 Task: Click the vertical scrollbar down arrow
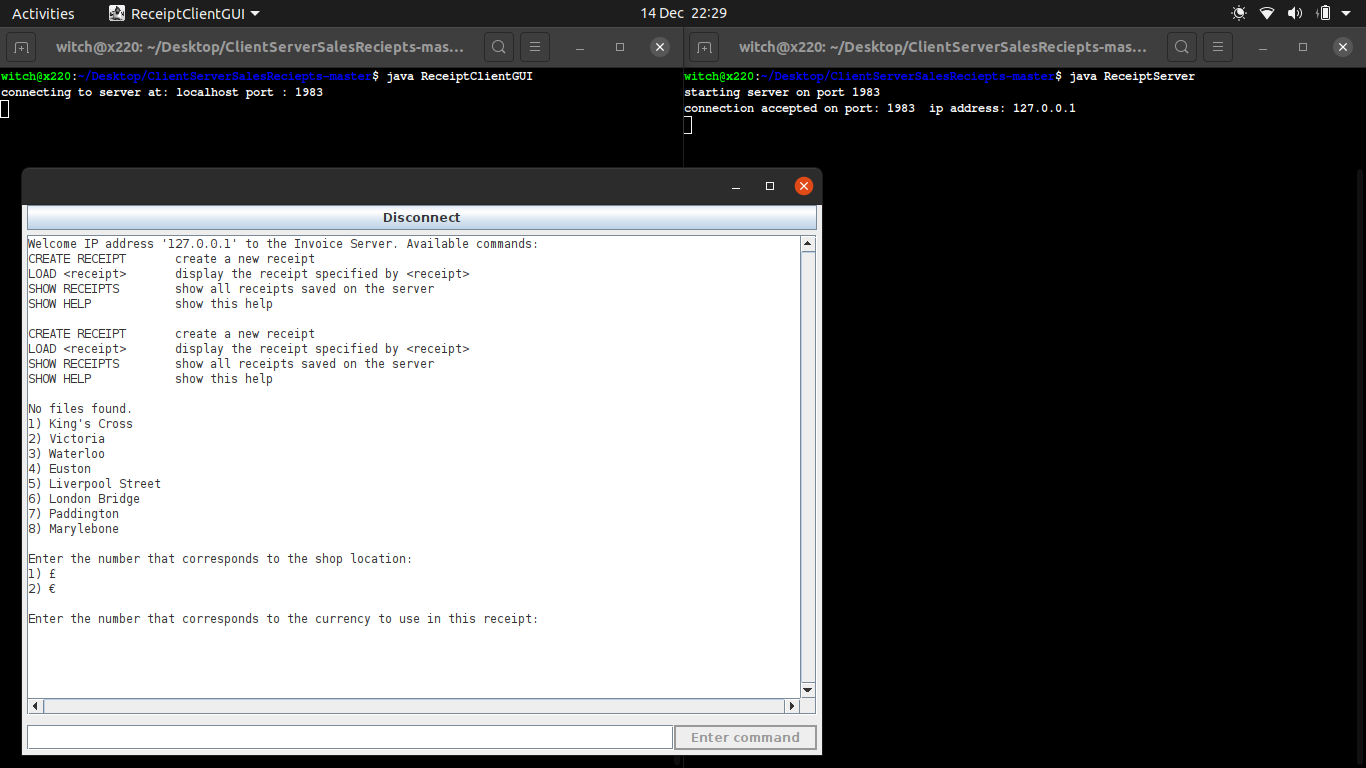tap(808, 690)
